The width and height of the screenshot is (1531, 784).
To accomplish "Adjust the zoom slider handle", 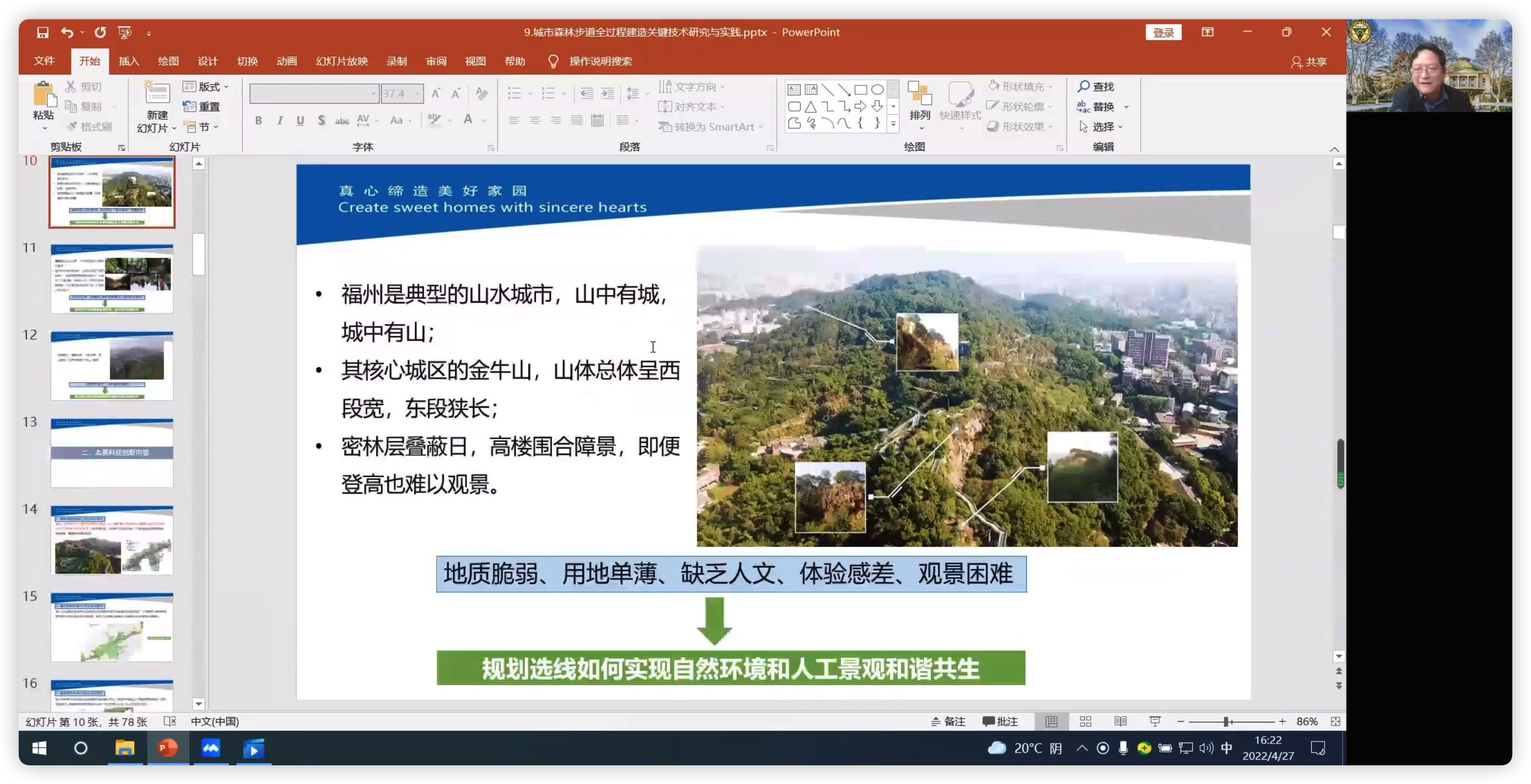I will pyautogui.click(x=1226, y=721).
